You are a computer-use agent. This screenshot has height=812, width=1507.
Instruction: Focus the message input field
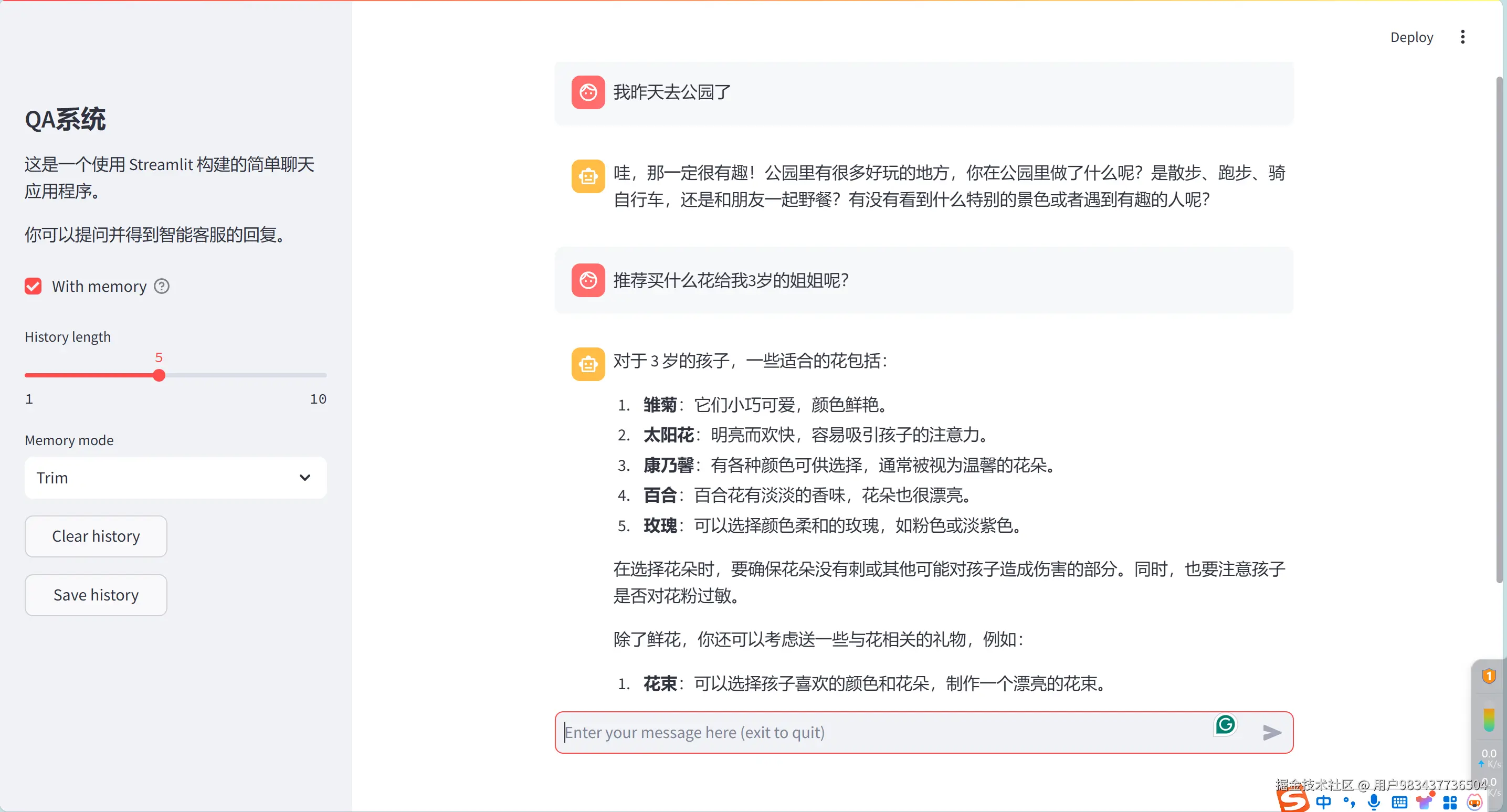coord(878,732)
